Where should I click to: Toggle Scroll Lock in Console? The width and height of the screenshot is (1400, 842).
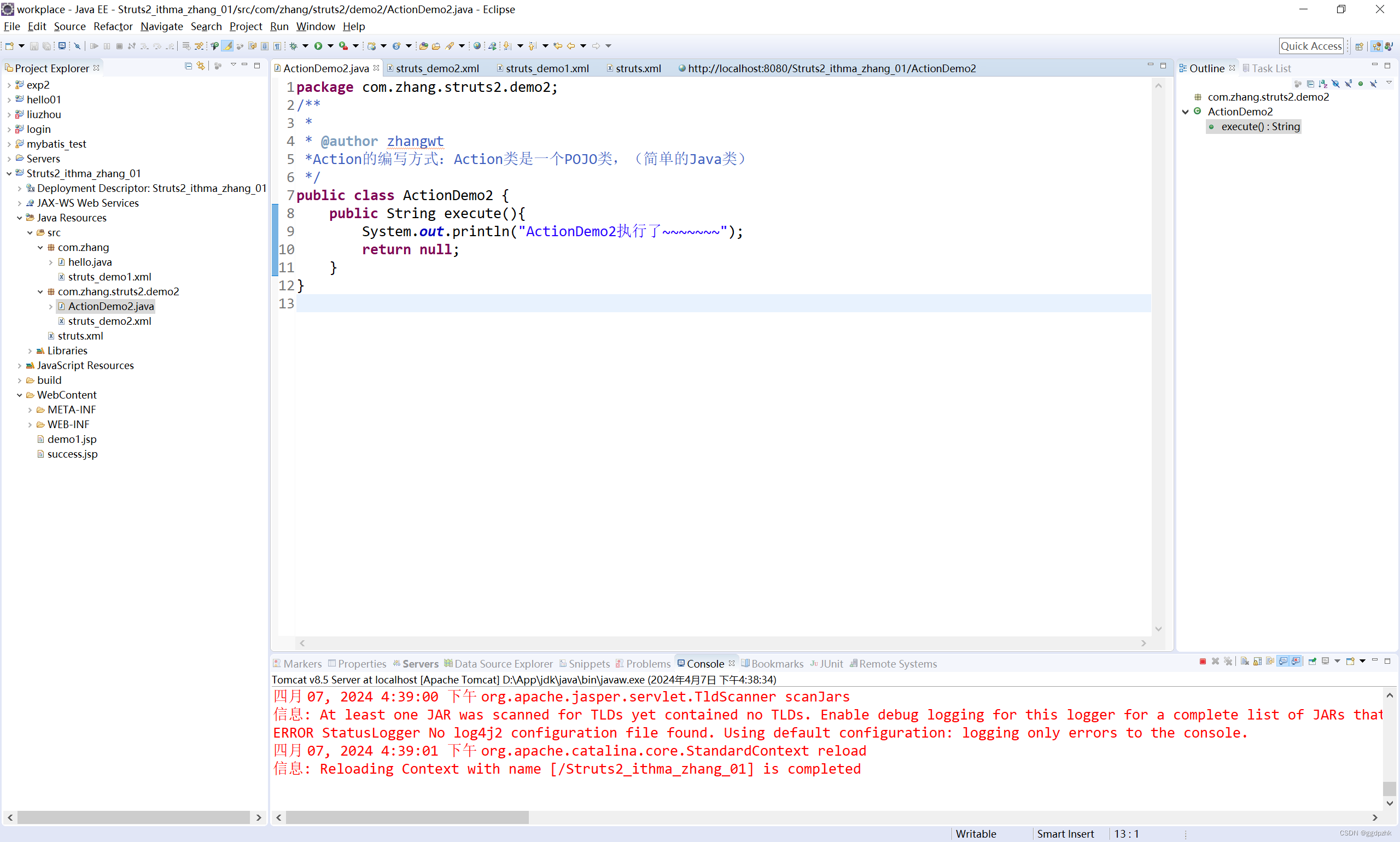(1258, 661)
